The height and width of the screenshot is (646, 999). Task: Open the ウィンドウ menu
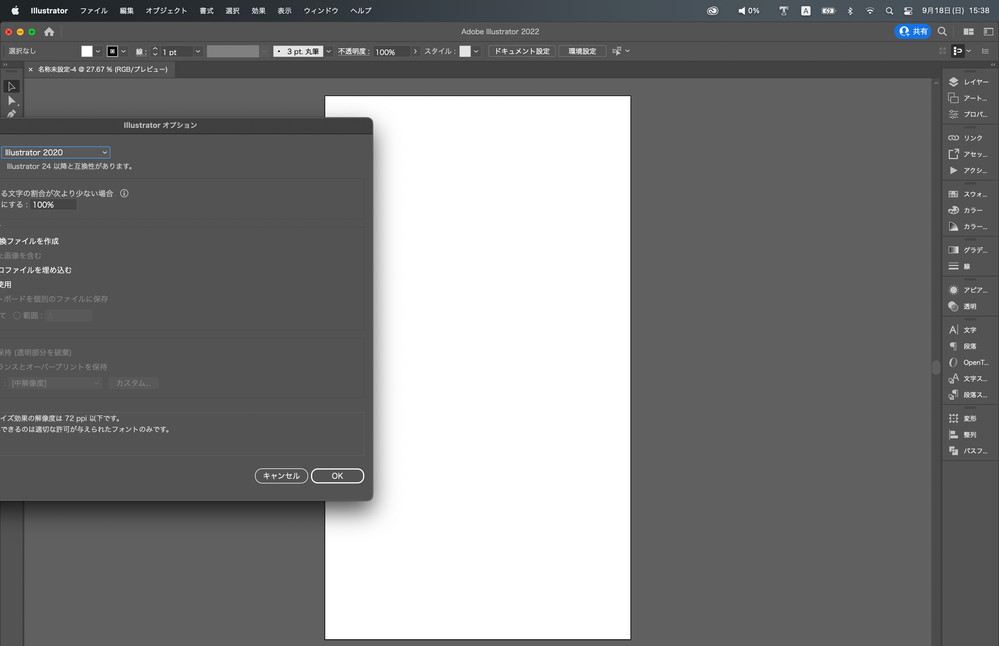[x=320, y=11]
